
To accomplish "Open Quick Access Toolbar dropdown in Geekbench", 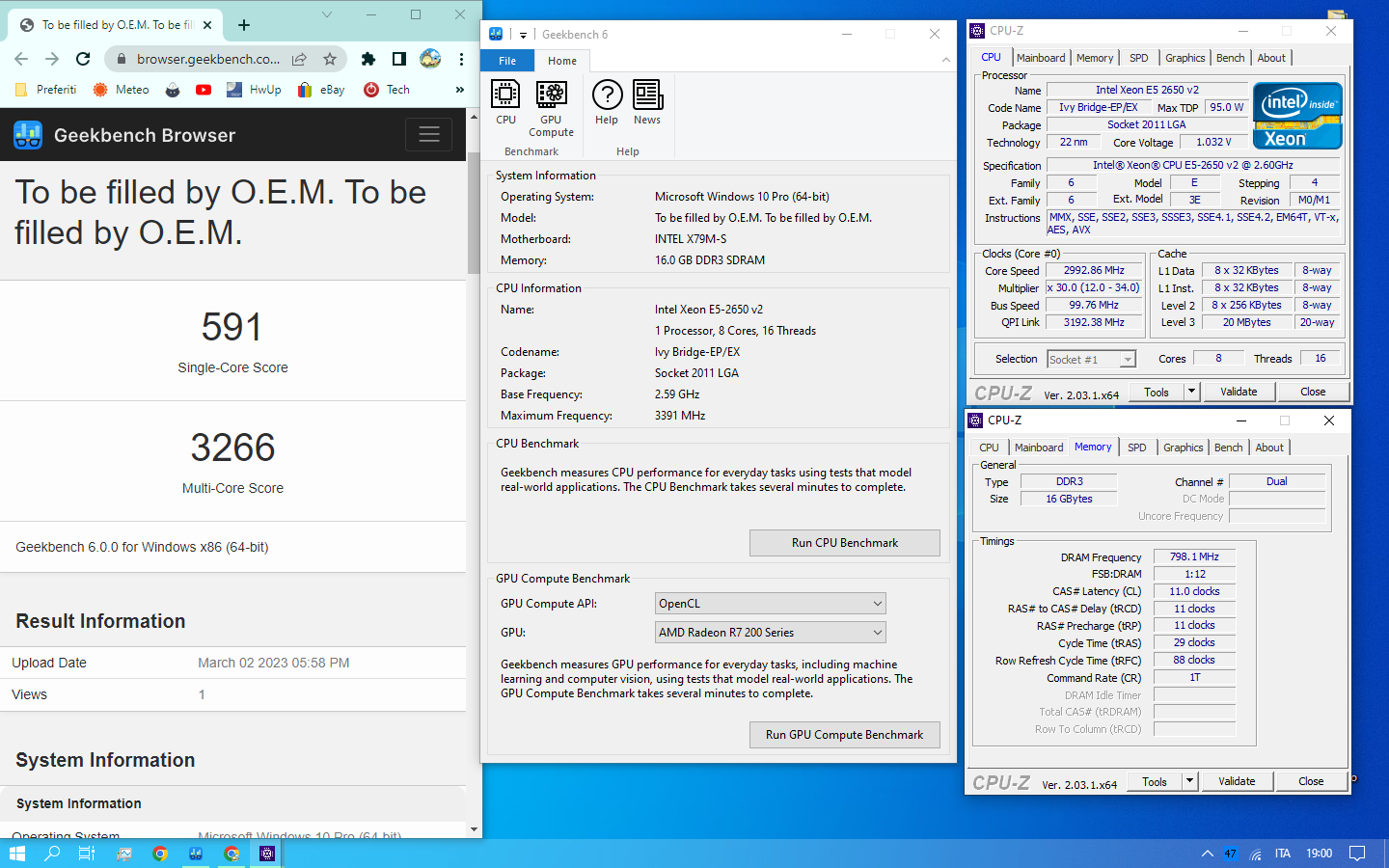I will tap(523, 35).
